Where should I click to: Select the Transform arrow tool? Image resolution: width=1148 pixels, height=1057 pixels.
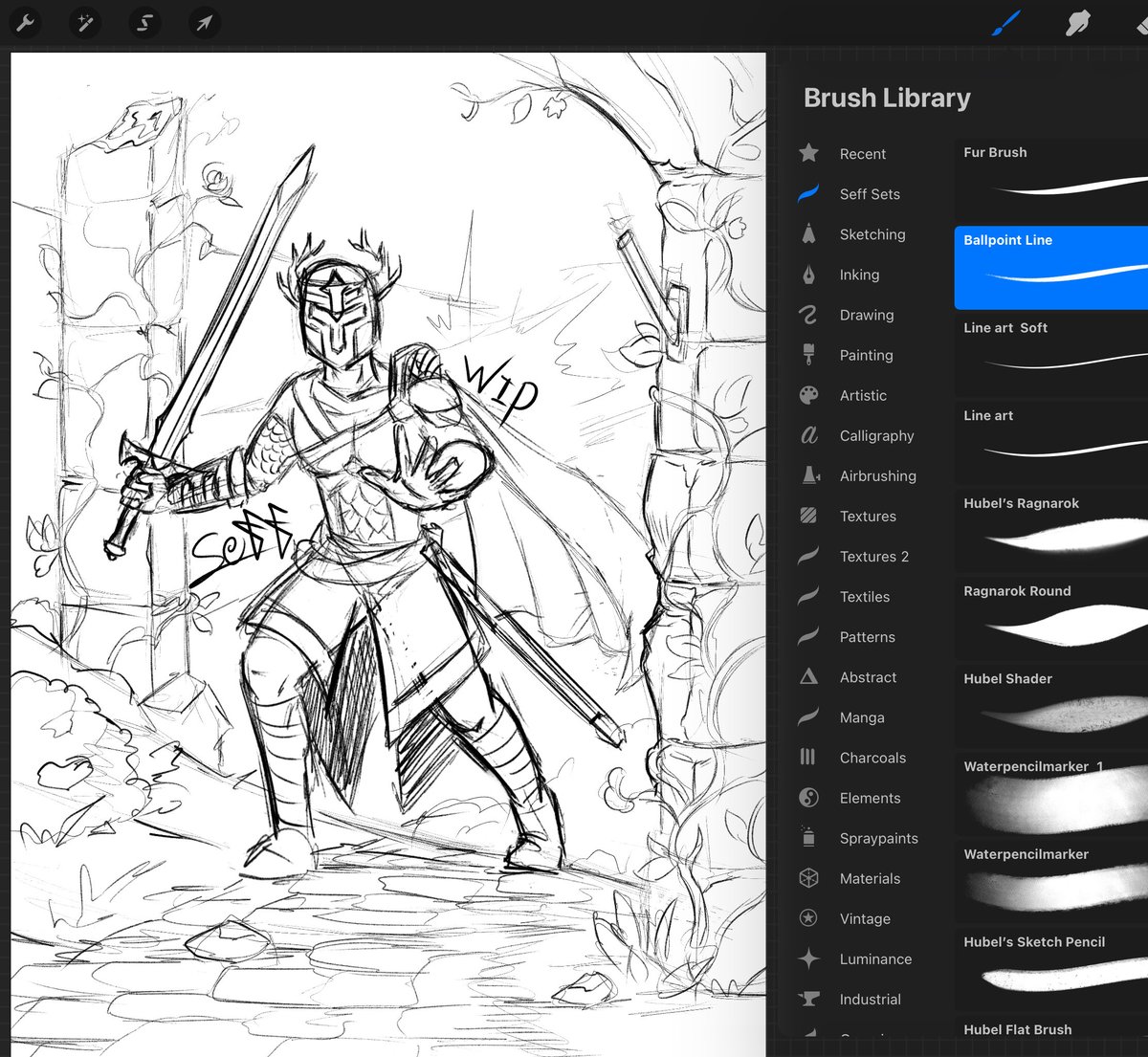coord(204,23)
